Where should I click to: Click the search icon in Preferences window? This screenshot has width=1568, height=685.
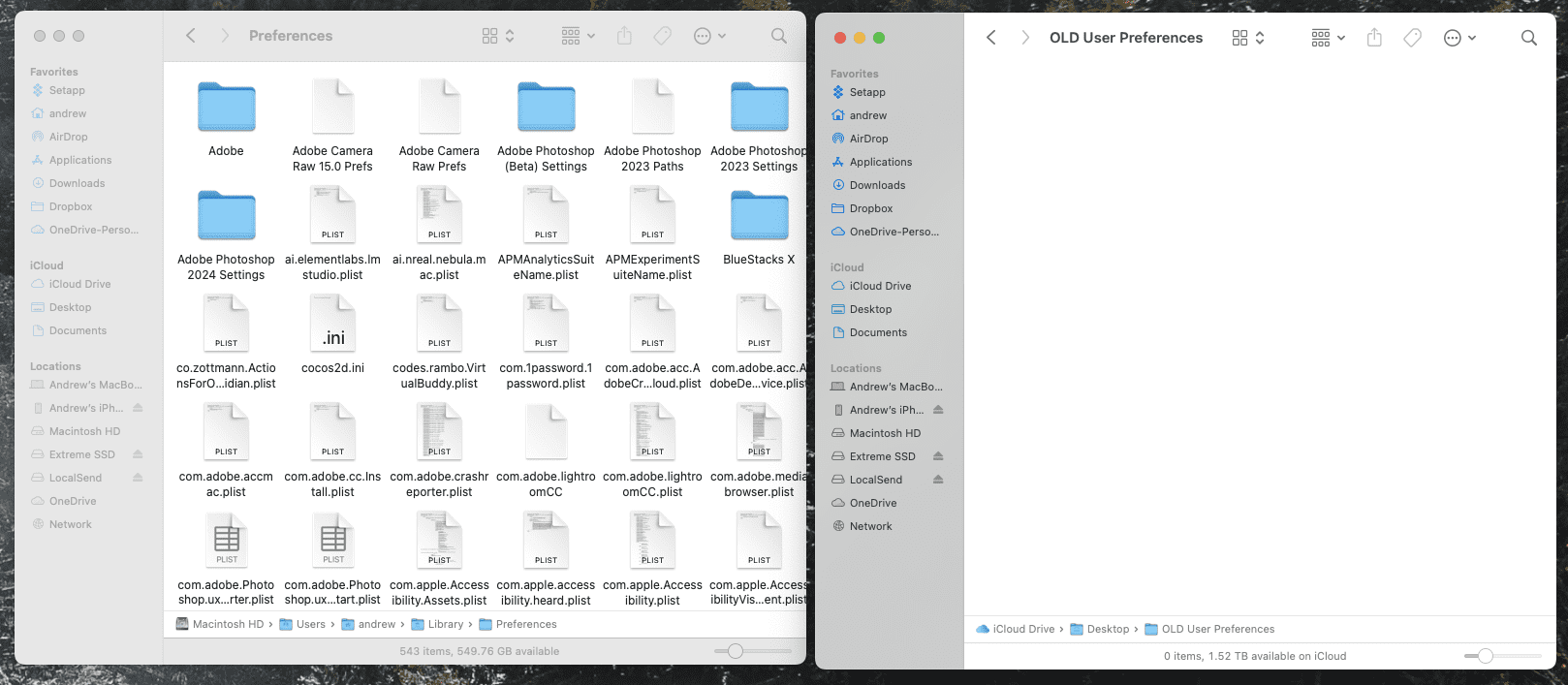pos(779,36)
